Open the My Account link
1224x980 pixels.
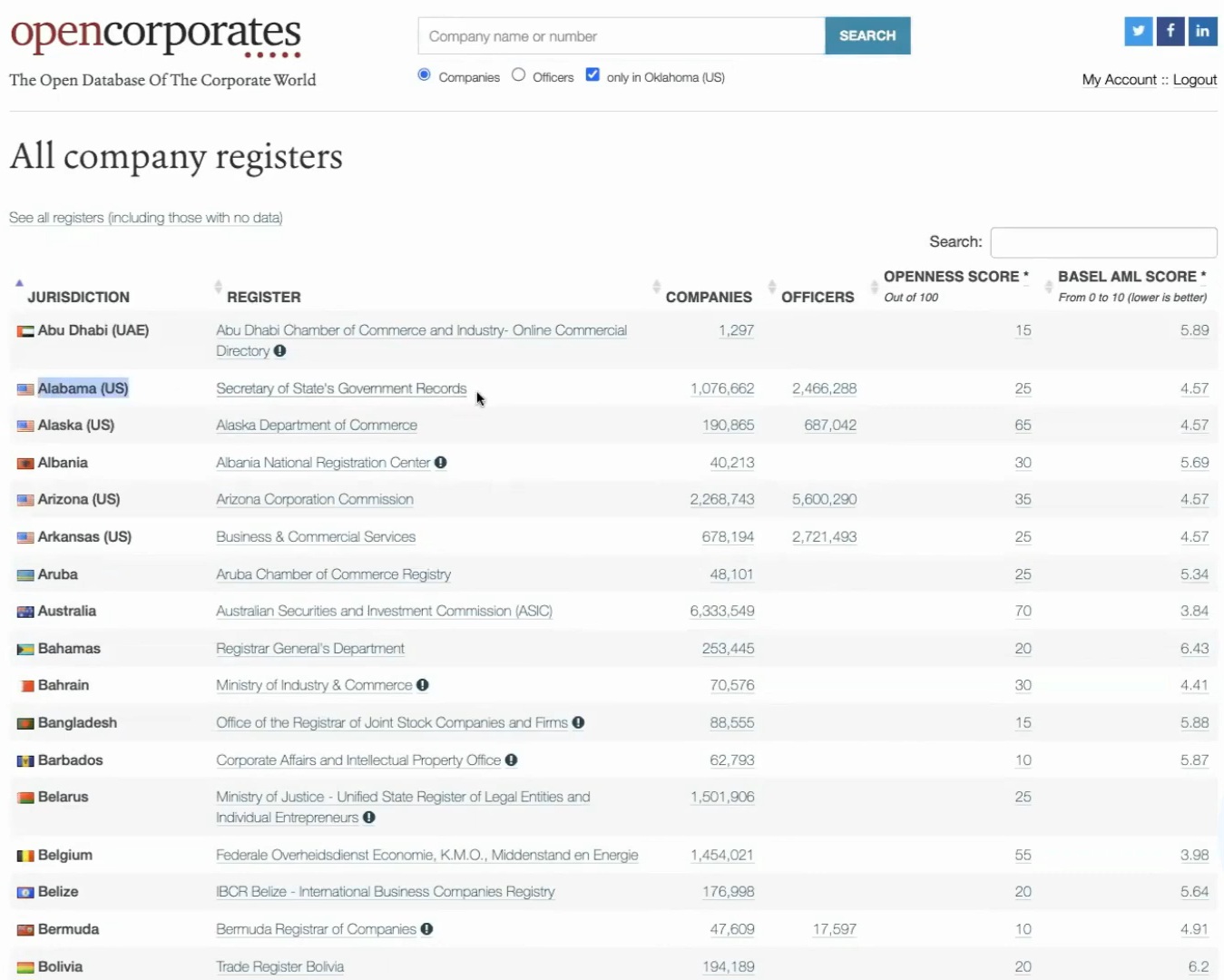click(1120, 80)
